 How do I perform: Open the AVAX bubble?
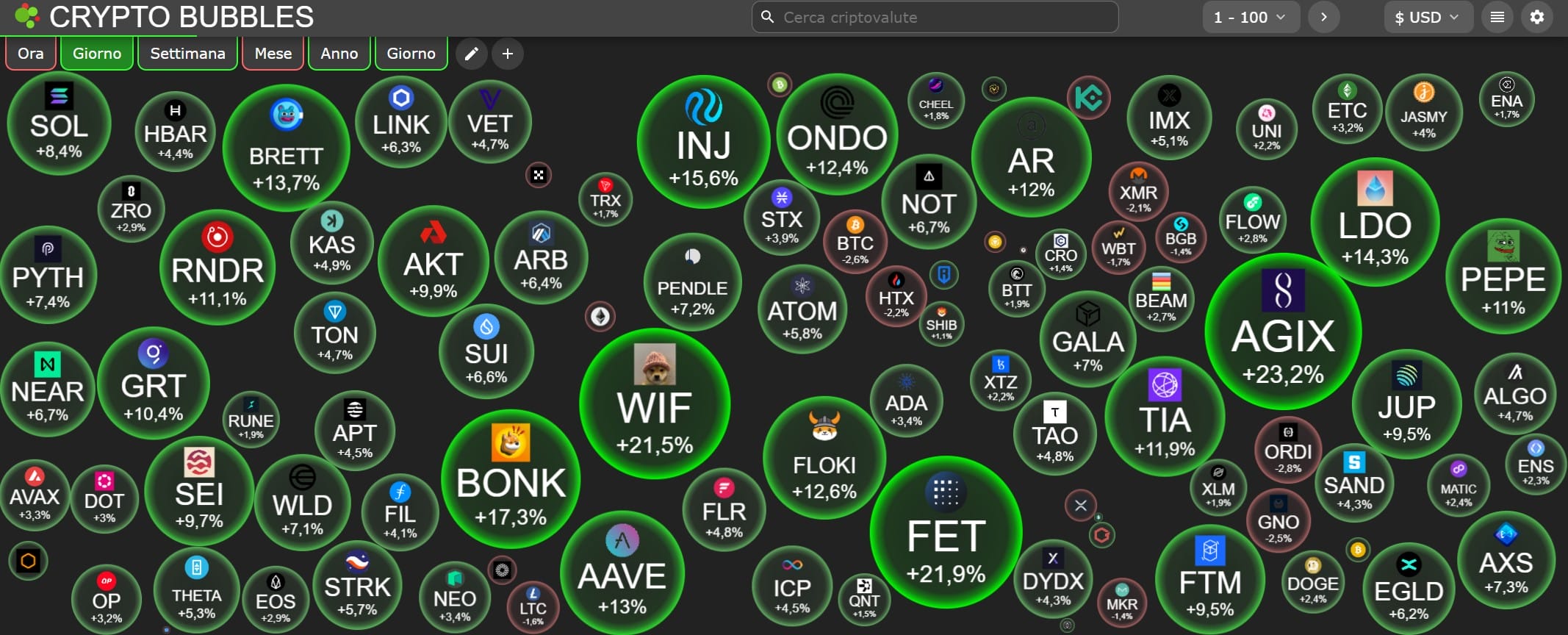pos(35,495)
